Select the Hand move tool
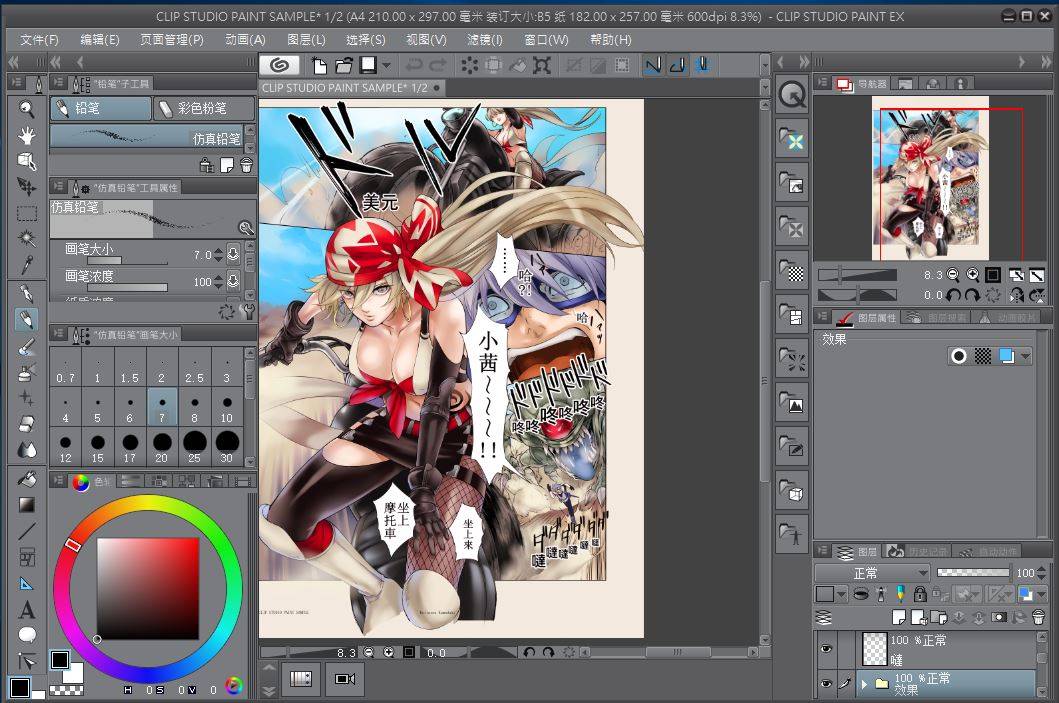1059x703 pixels. click(27, 135)
